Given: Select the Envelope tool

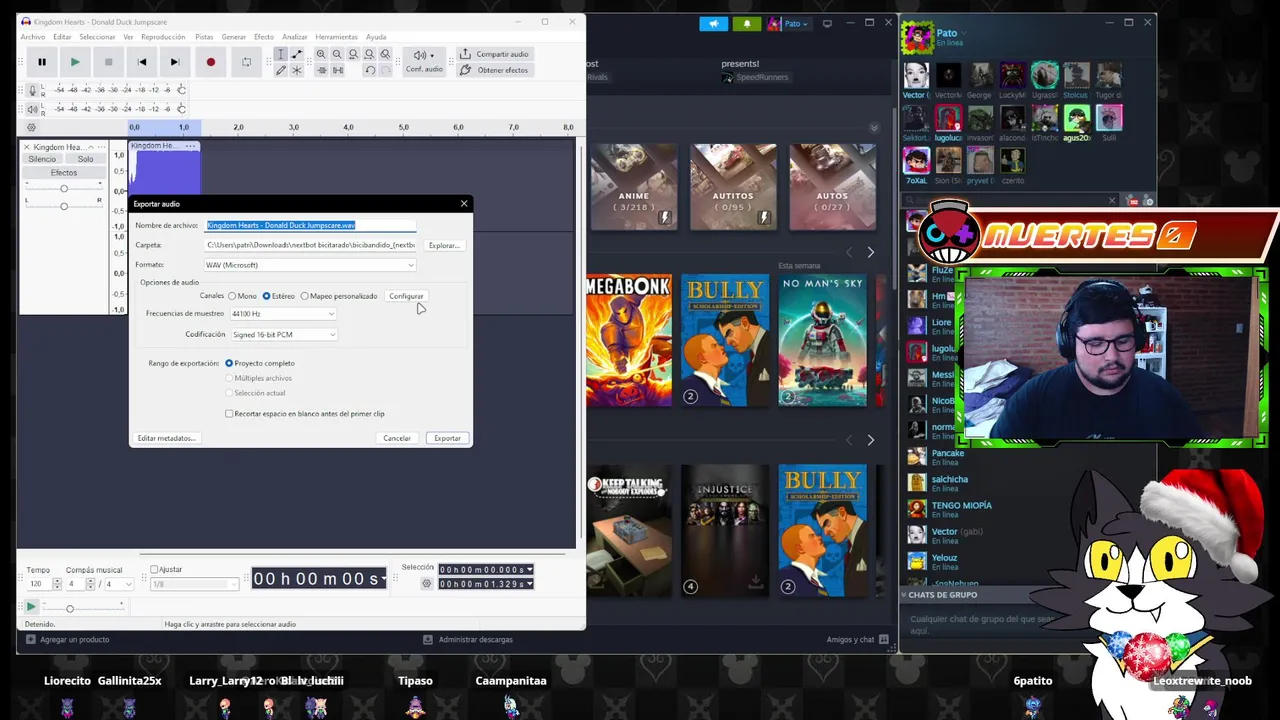Looking at the screenshot, I should point(297,54).
